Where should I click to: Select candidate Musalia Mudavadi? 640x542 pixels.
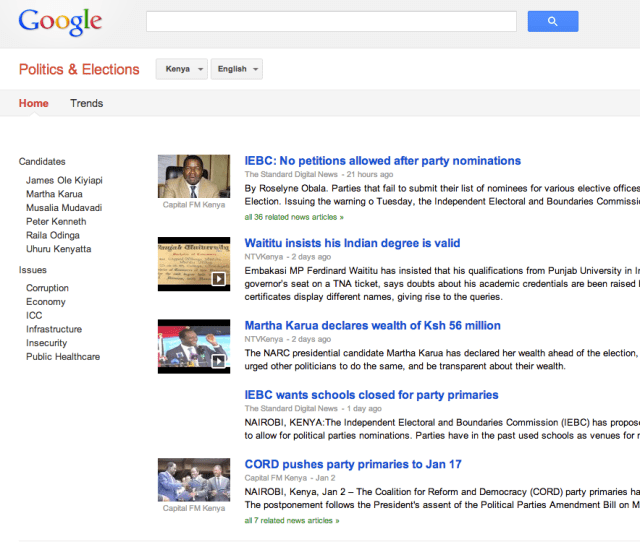click(x=64, y=208)
